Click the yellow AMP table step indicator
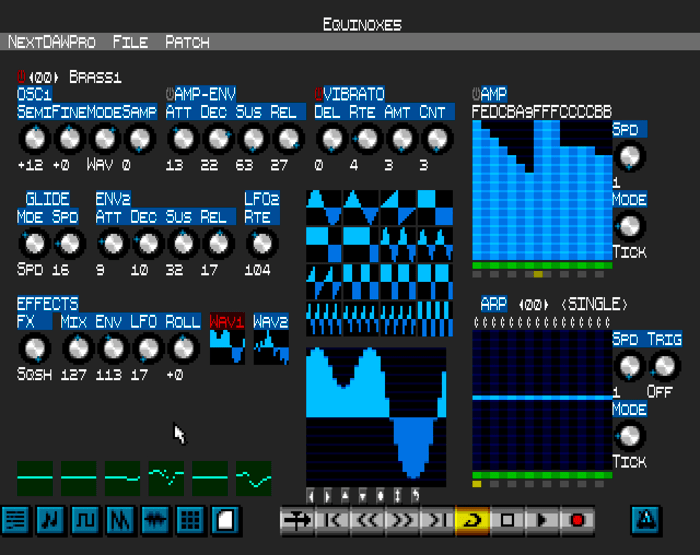Image resolution: width=700 pixels, height=555 pixels. (x=538, y=274)
